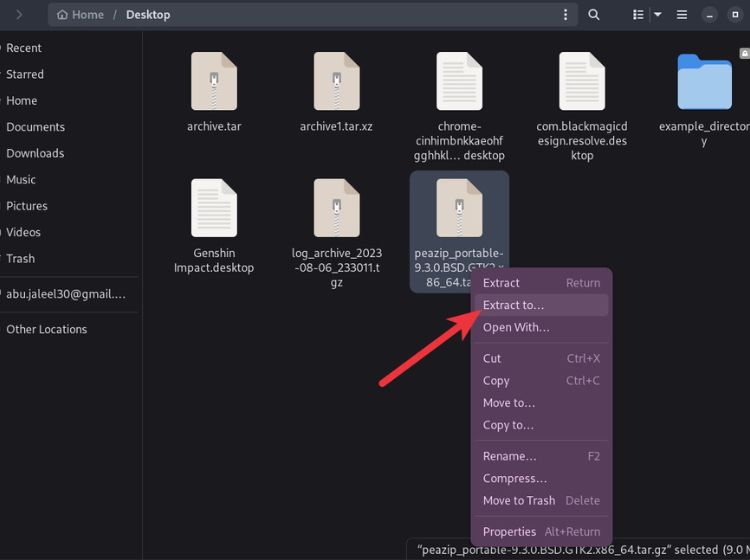The image size is (750, 560).
Task: Open the path bar three-dot menu
Action: pos(566,15)
